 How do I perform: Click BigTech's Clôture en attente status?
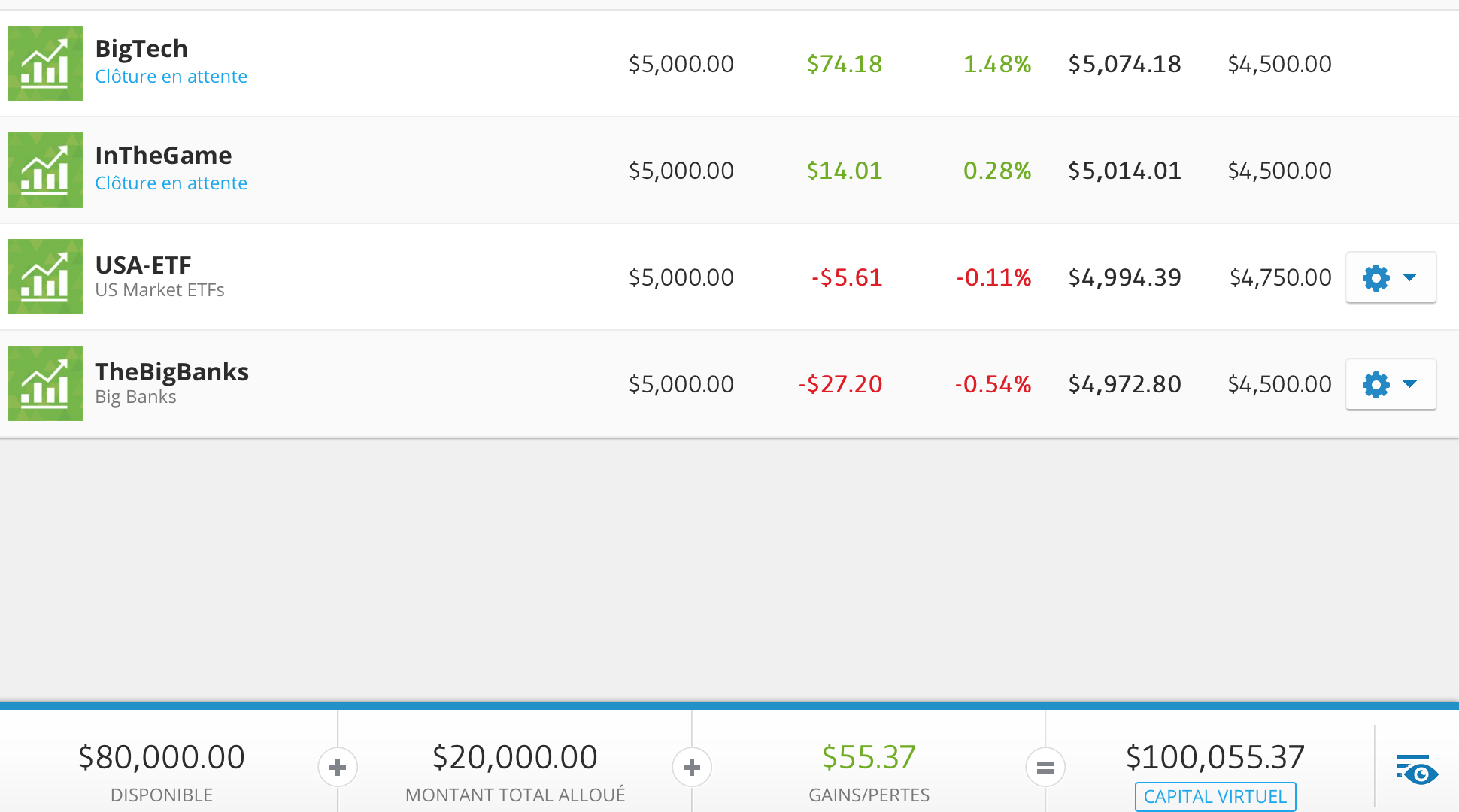[171, 77]
